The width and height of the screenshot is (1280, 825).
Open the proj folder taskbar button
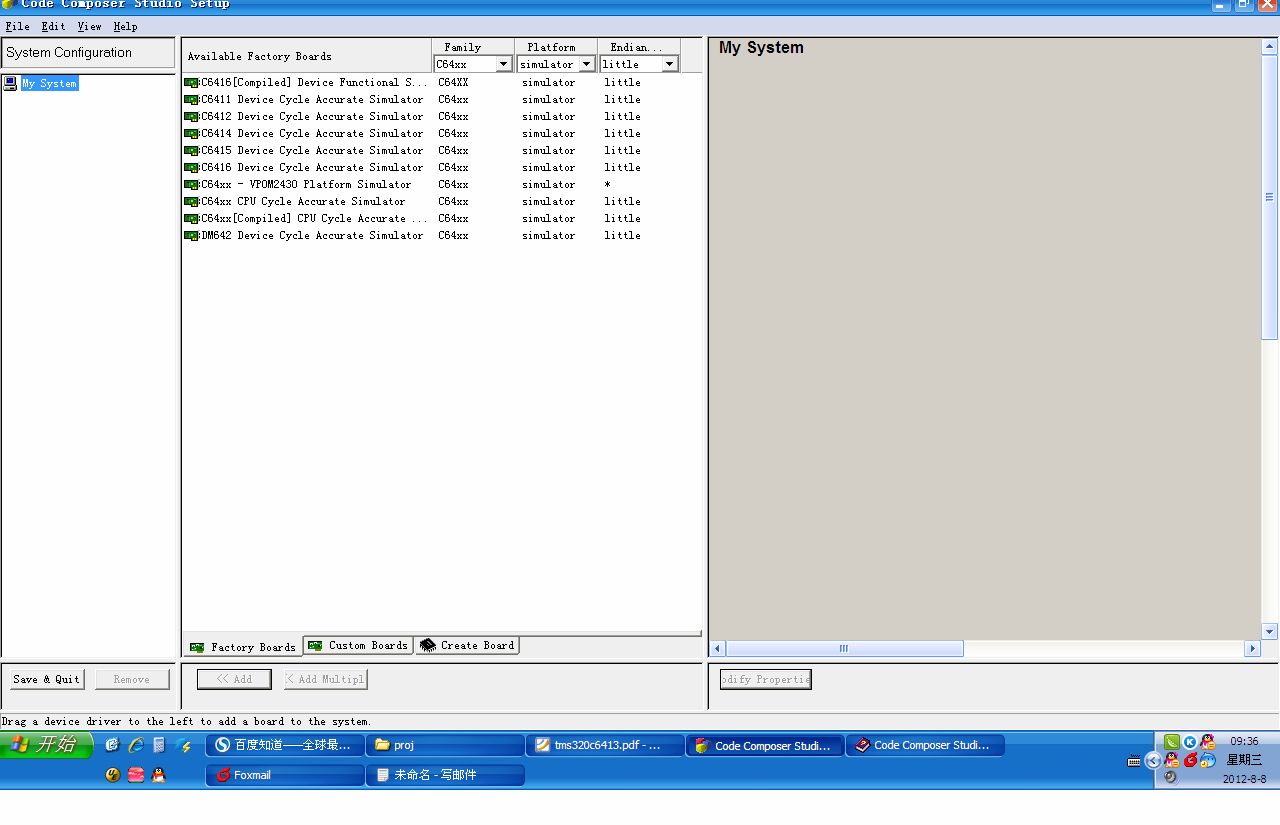445,745
